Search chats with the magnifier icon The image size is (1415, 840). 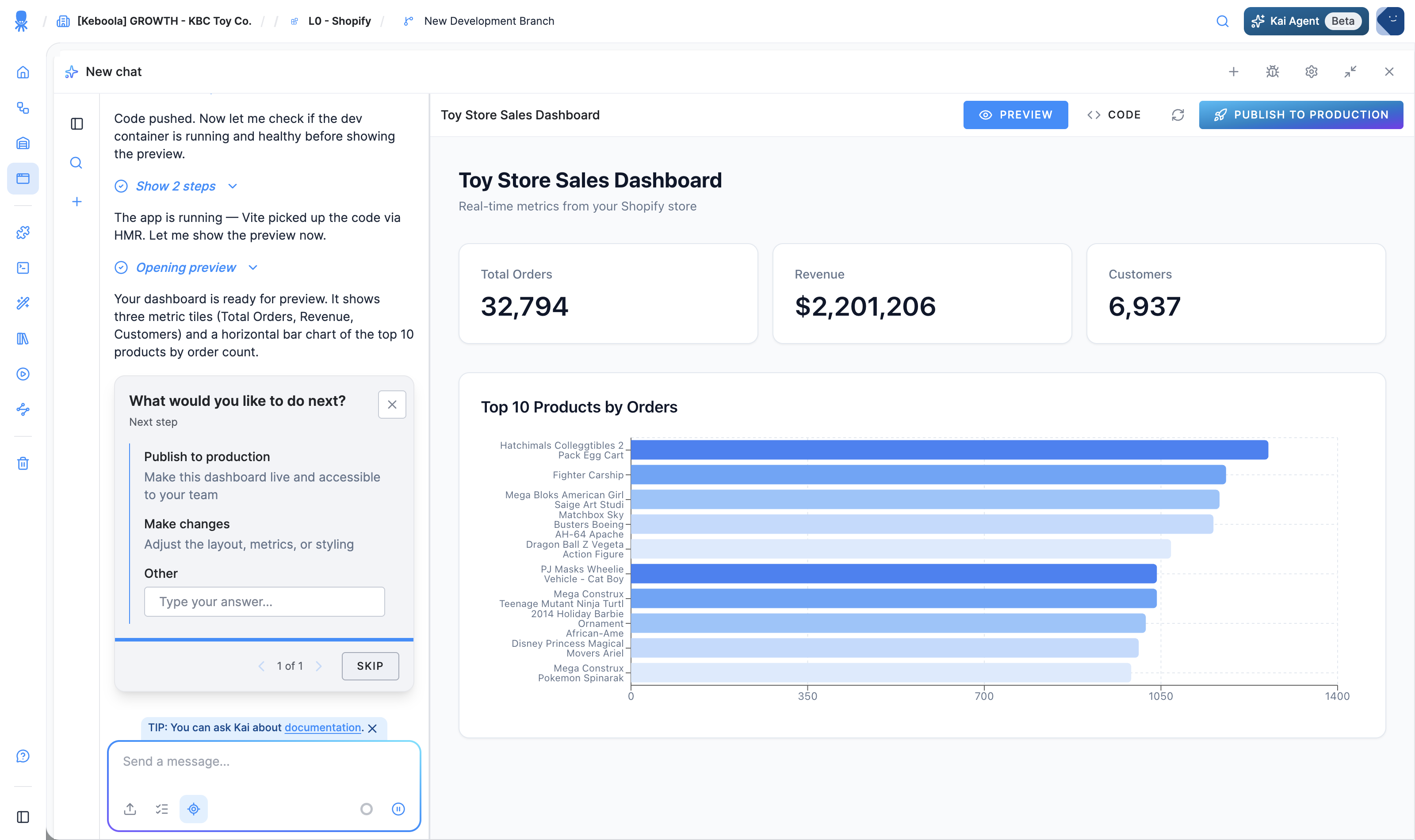point(76,163)
